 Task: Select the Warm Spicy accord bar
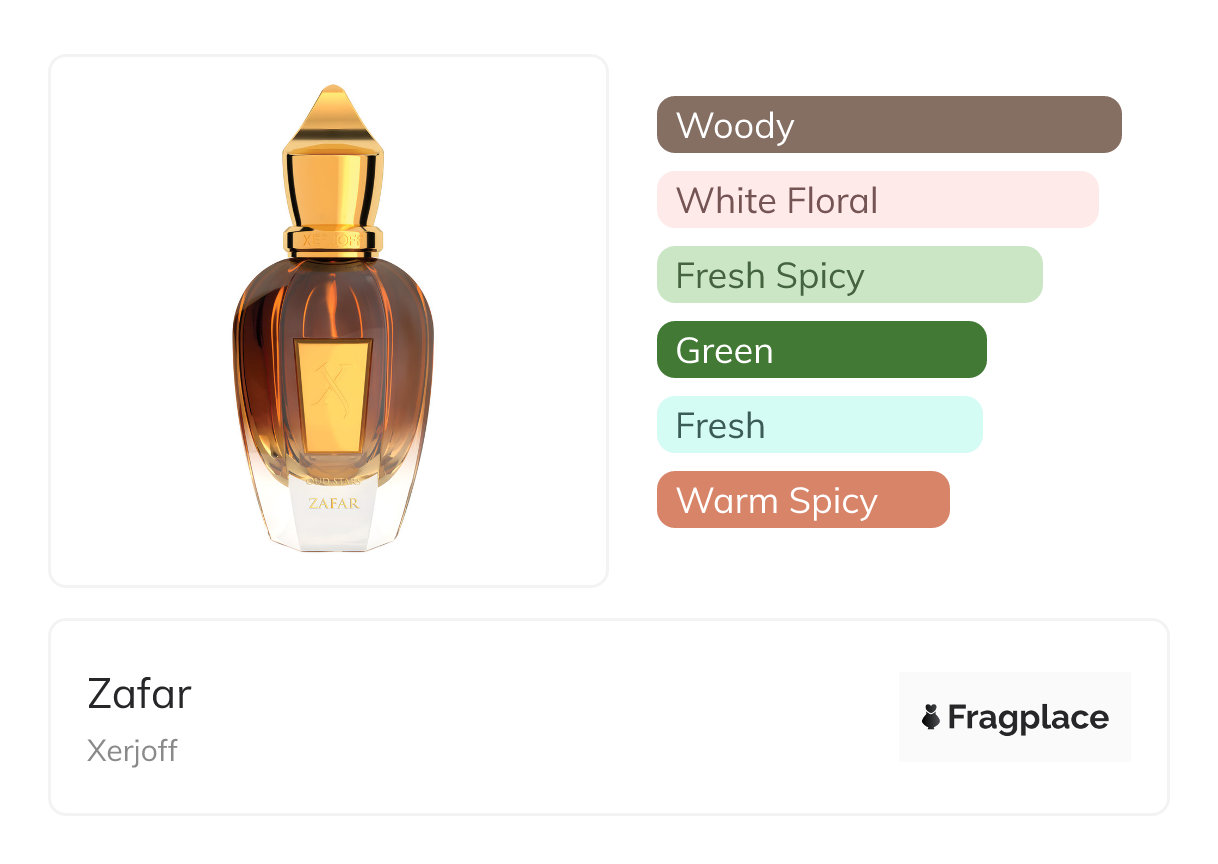(x=802, y=500)
